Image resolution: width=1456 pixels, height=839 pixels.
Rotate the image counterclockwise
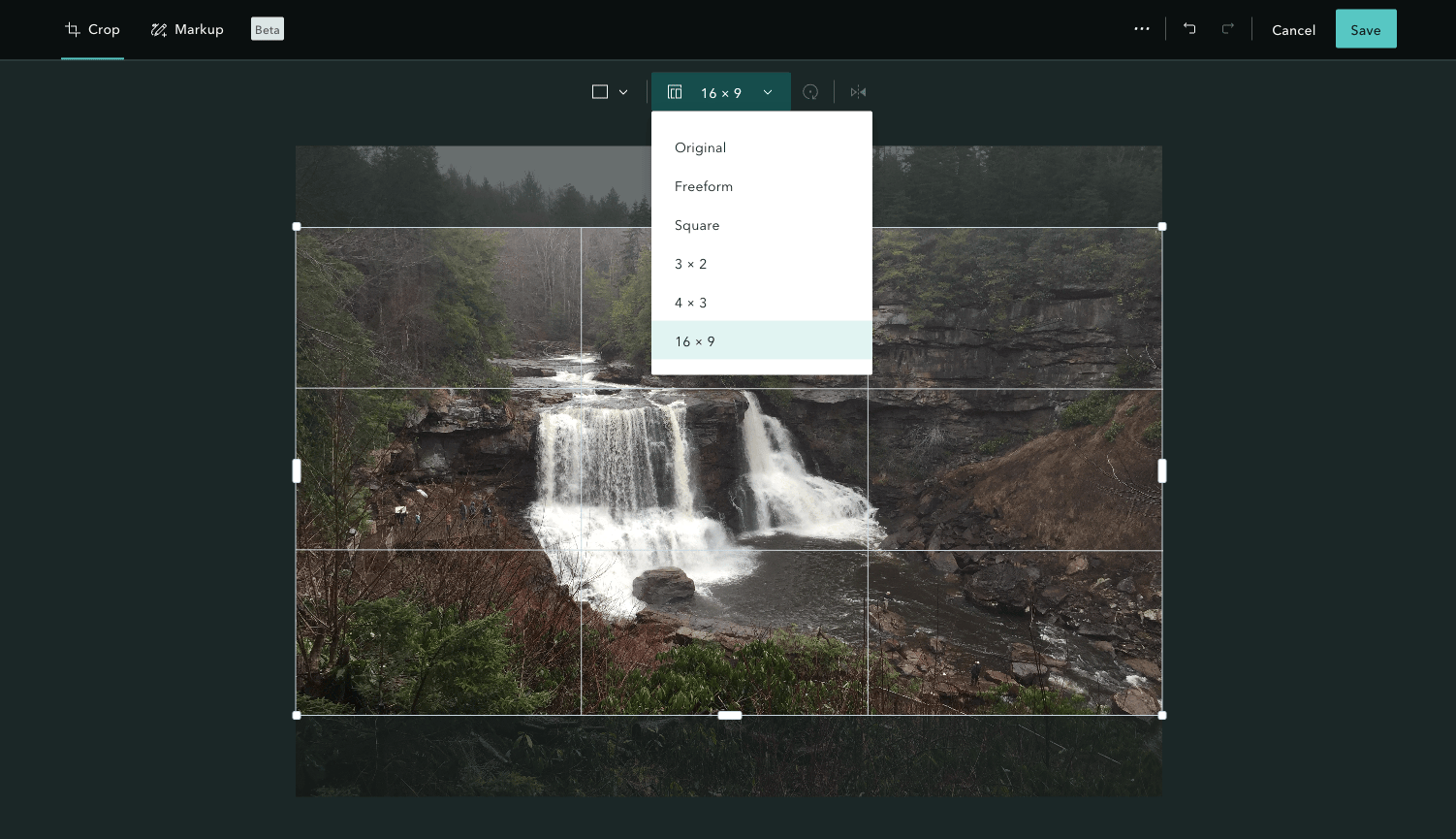810,91
